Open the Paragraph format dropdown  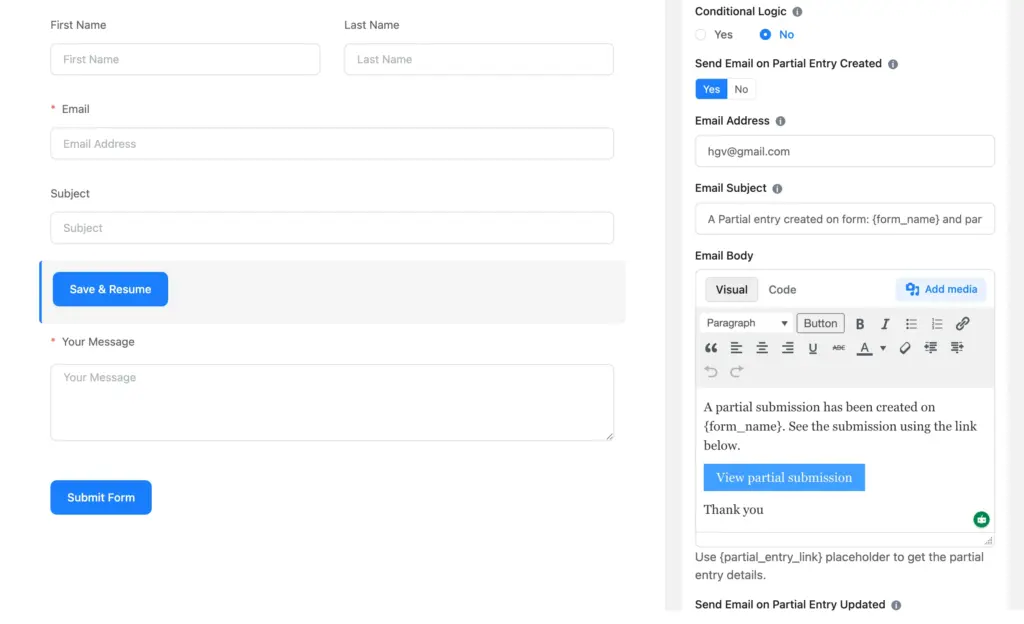[x=745, y=323]
